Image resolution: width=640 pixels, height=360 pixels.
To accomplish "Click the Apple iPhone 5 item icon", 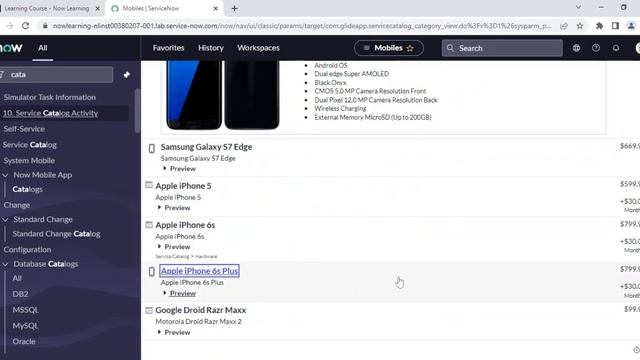I will tap(149, 185).
